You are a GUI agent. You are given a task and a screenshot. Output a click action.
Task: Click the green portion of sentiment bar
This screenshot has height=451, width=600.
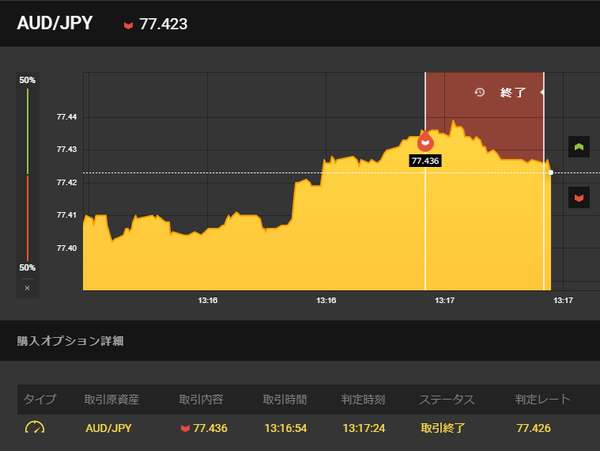tap(28, 131)
